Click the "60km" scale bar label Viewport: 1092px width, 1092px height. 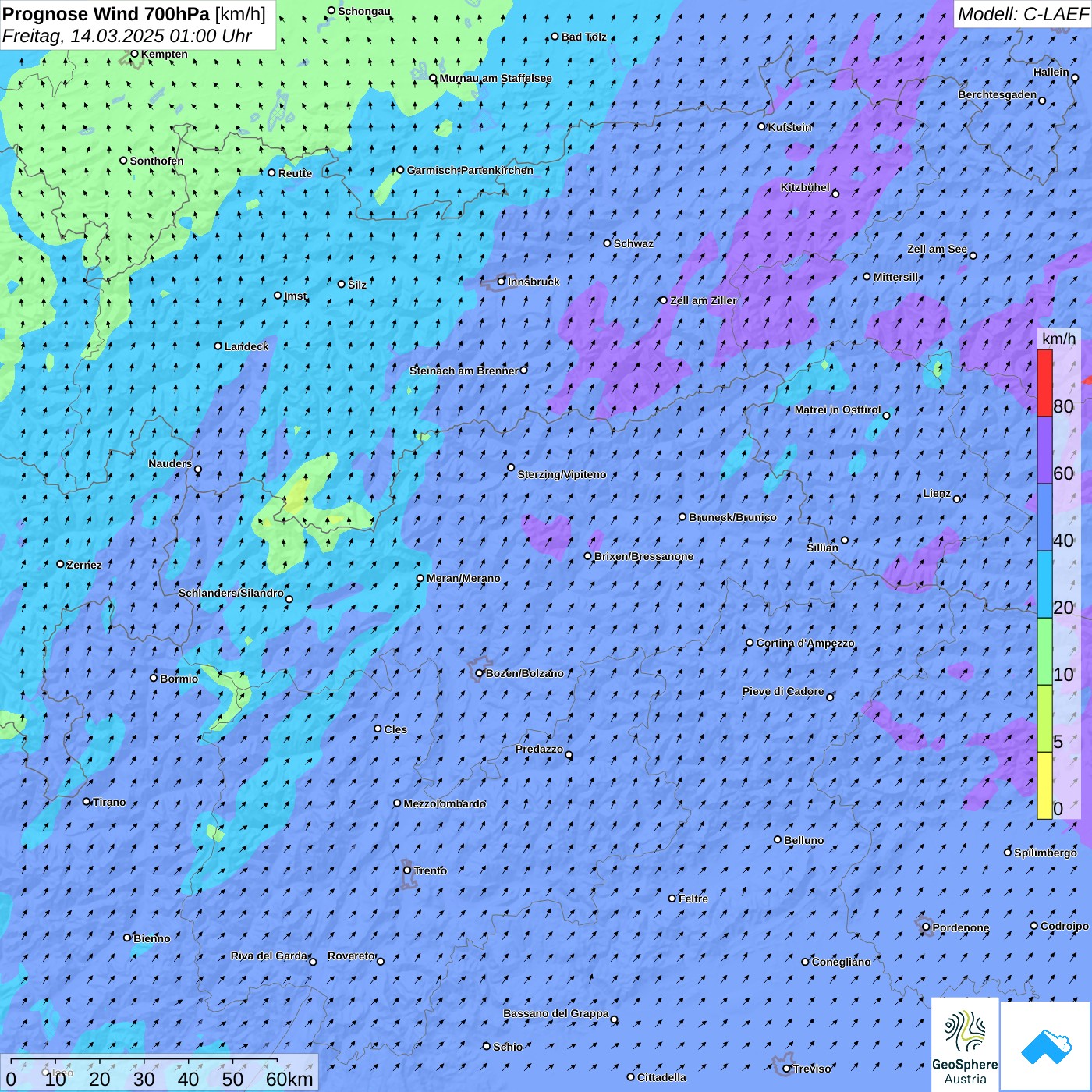[289, 1079]
